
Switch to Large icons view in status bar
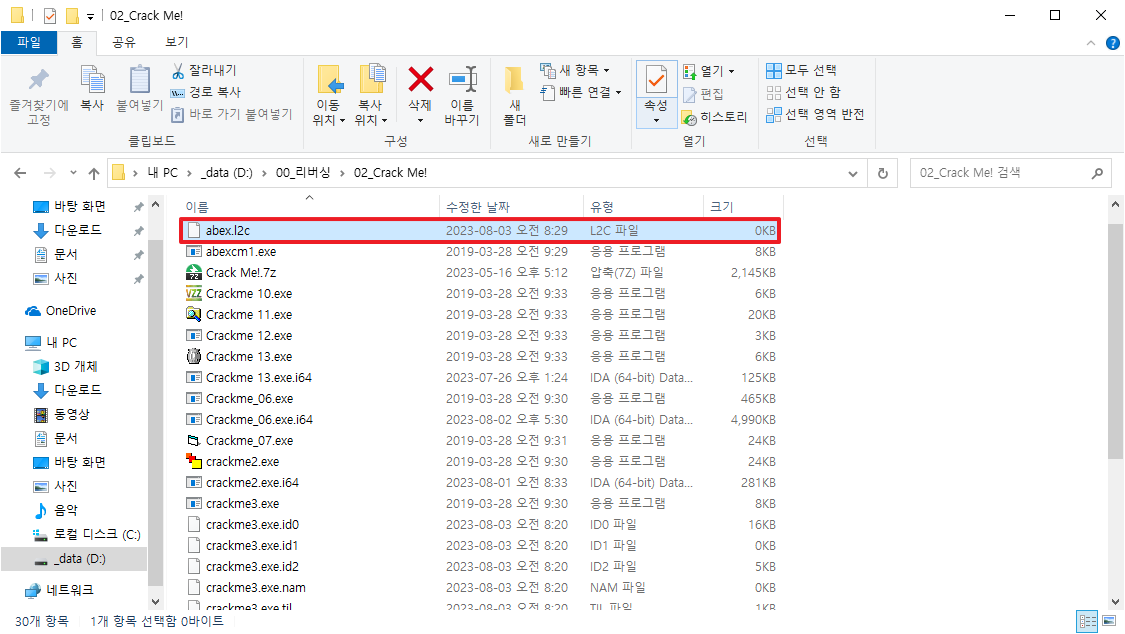point(1111,621)
